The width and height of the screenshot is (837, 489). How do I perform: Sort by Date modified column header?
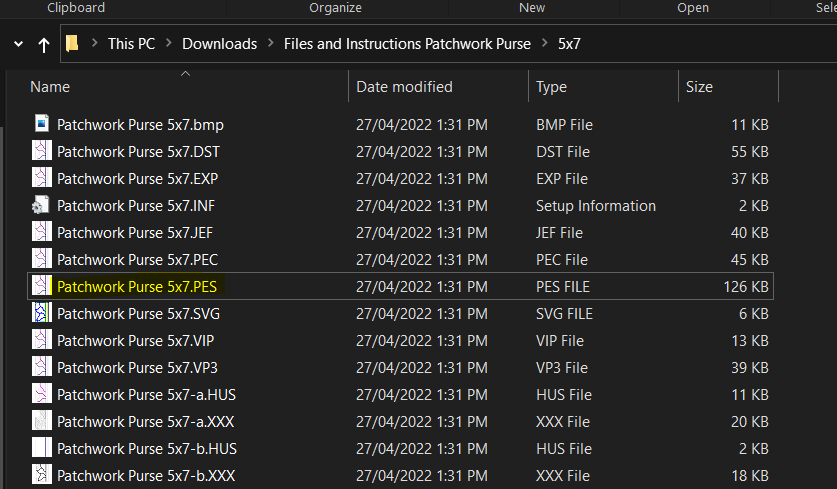tap(404, 87)
